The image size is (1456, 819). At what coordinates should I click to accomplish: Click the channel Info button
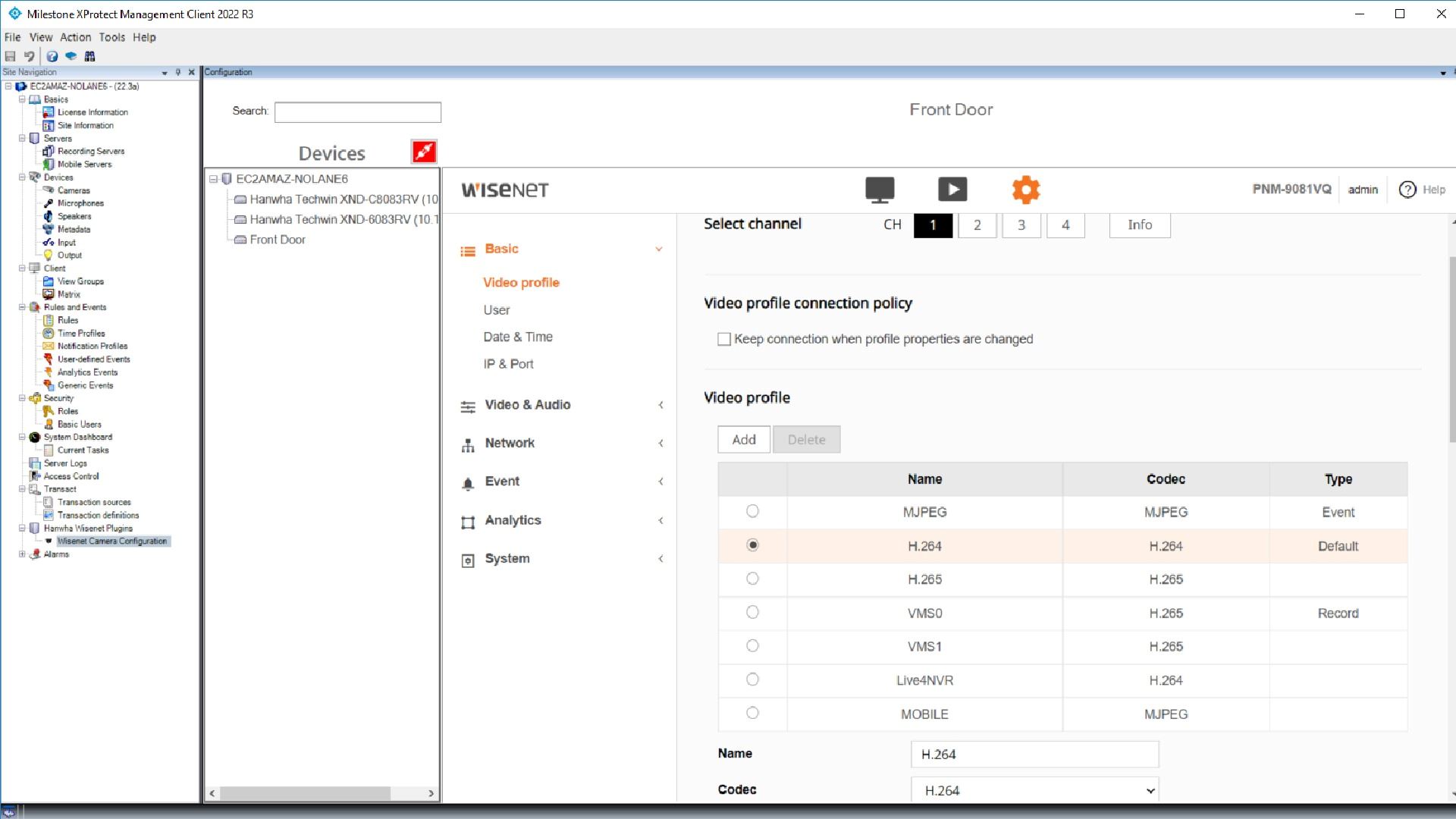1139,225
